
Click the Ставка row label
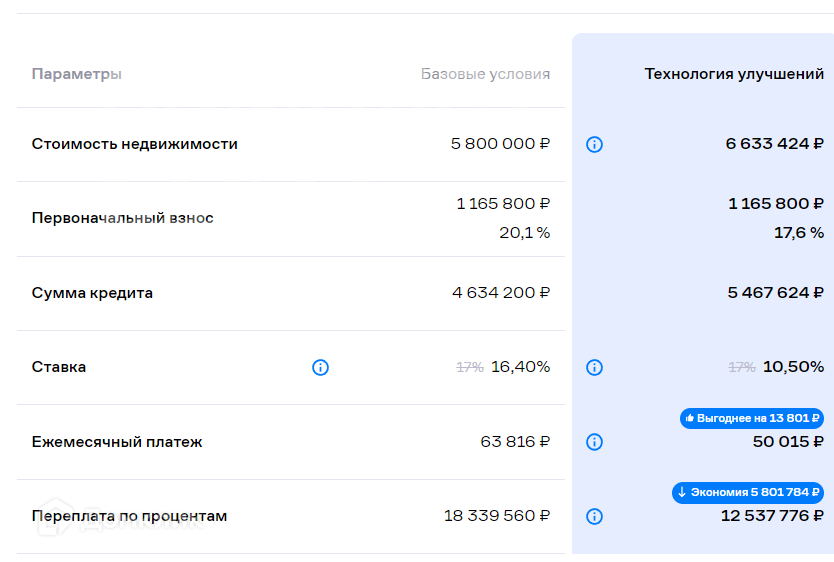[x=59, y=367]
